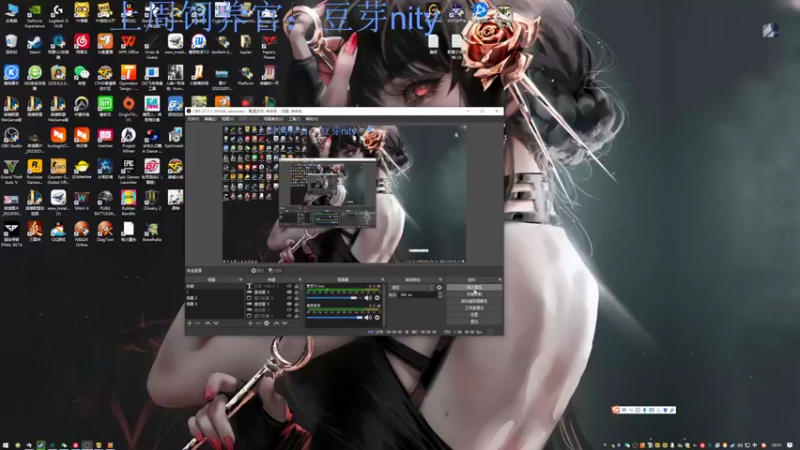The image size is (800, 450).
Task: Mute the second mixer channel speaker
Action: tap(368, 317)
